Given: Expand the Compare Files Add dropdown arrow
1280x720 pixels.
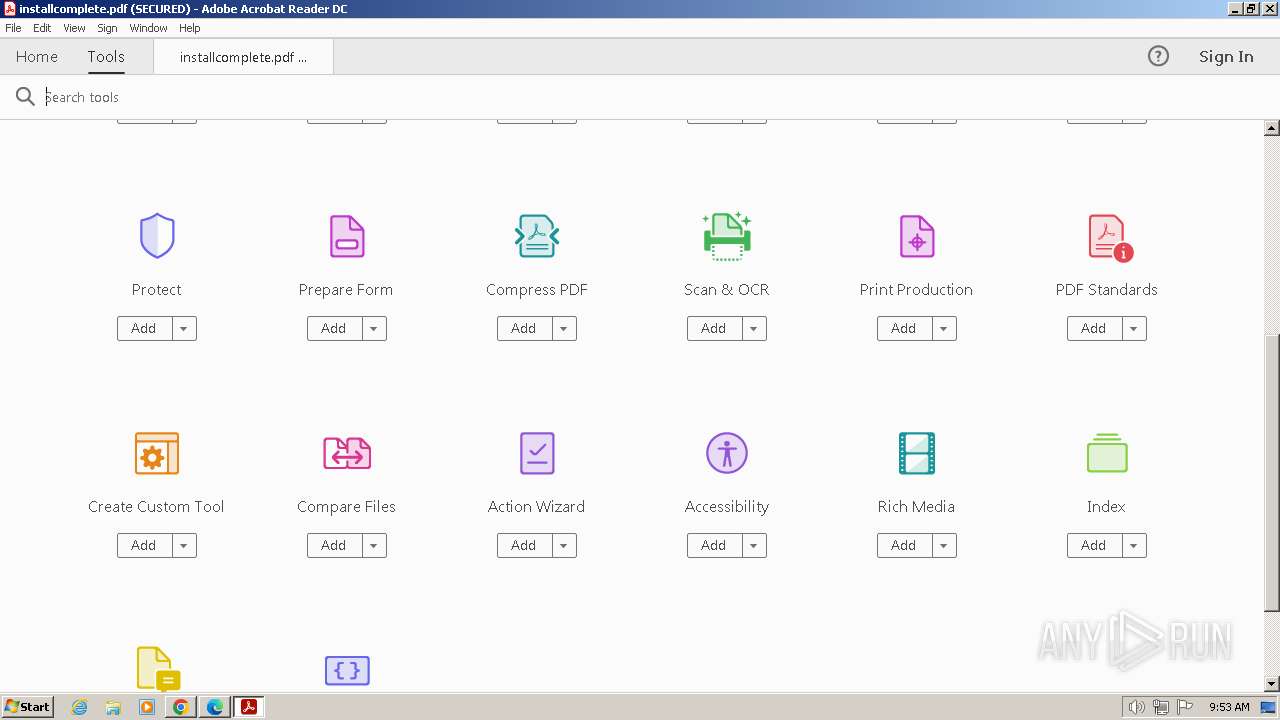Looking at the screenshot, I should point(374,545).
